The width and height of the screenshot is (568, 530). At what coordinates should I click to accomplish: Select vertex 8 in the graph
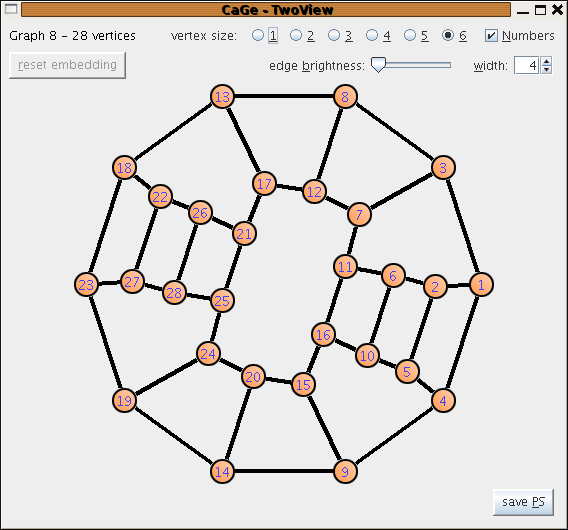click(345, 97)
